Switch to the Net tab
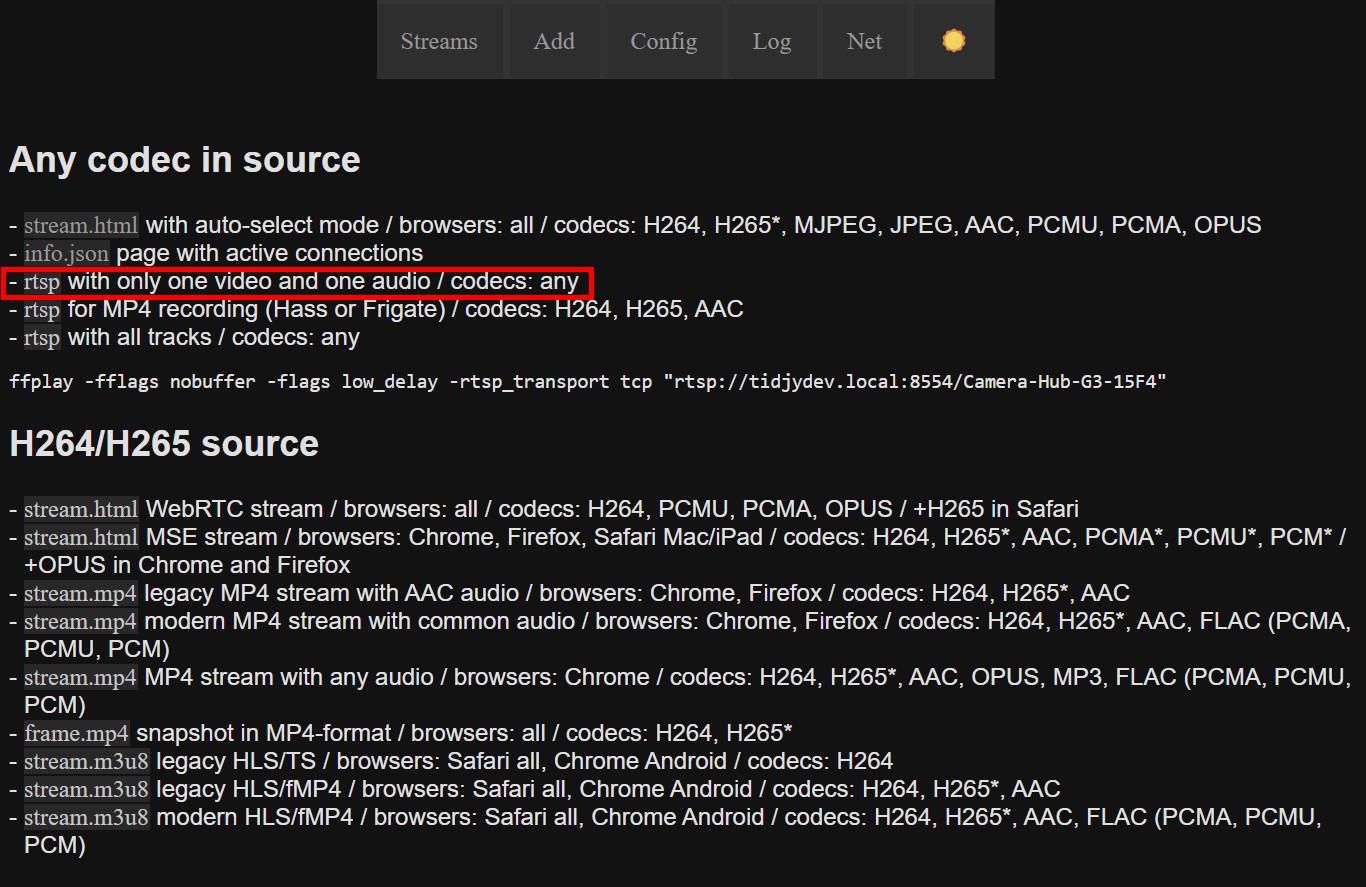Screen dimensions: 1366x887 click(x=864, y=41)
